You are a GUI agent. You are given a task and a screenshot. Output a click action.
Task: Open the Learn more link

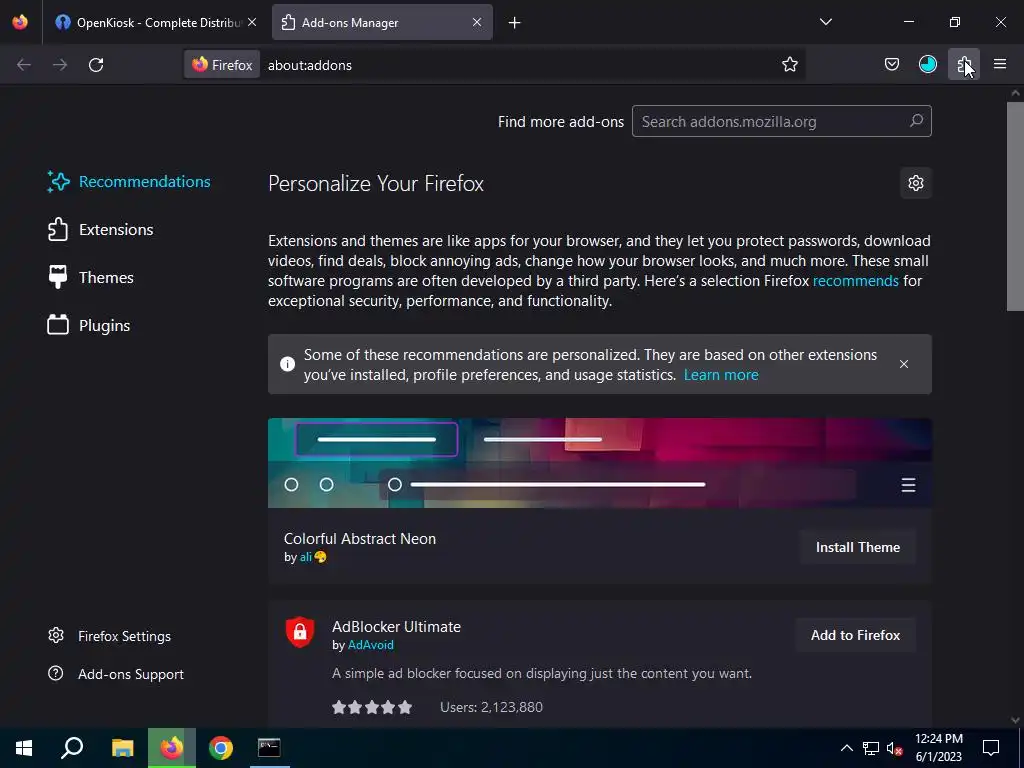(721, 375)
